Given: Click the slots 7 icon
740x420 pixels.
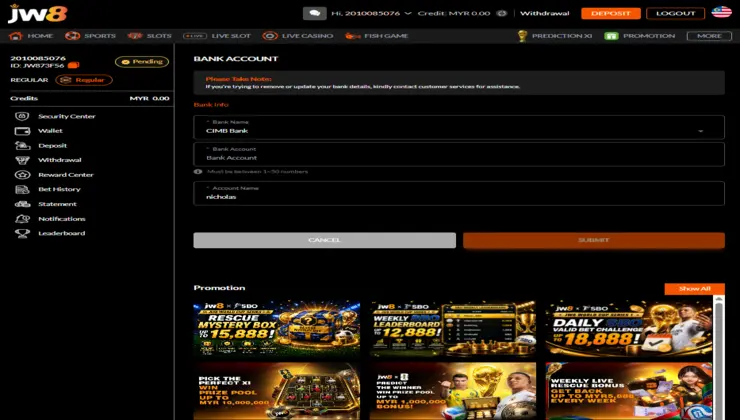Looking at the screenshot, I should [135, 36].
